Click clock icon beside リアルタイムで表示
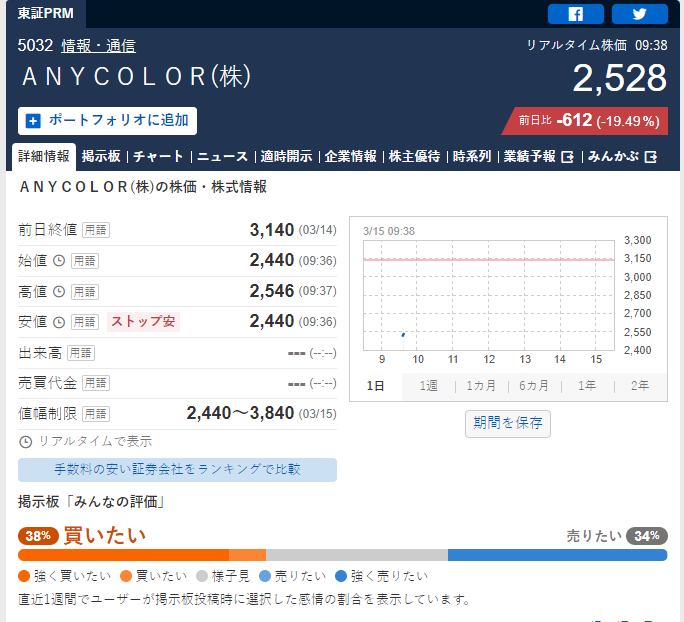684x622 pixels. [x=26, y=442]
